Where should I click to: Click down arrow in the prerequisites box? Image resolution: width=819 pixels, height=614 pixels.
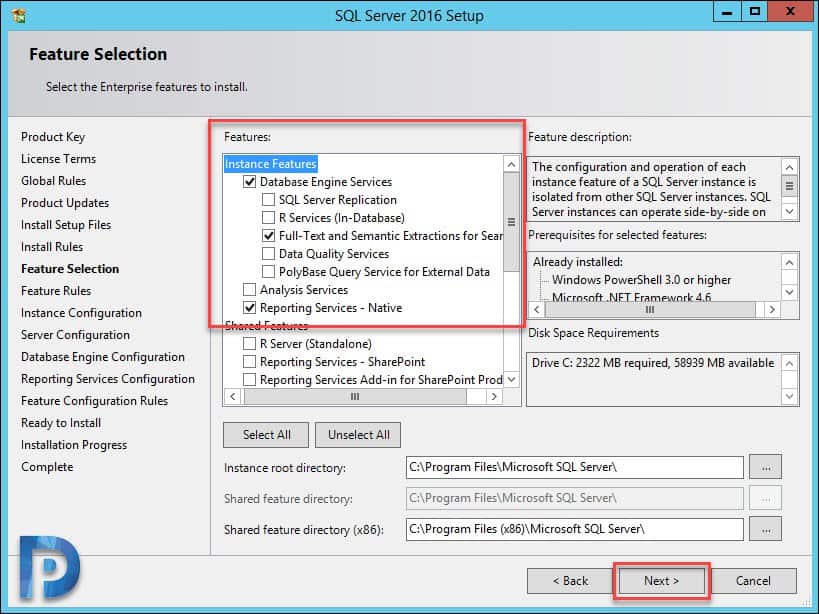coord(789,292)
